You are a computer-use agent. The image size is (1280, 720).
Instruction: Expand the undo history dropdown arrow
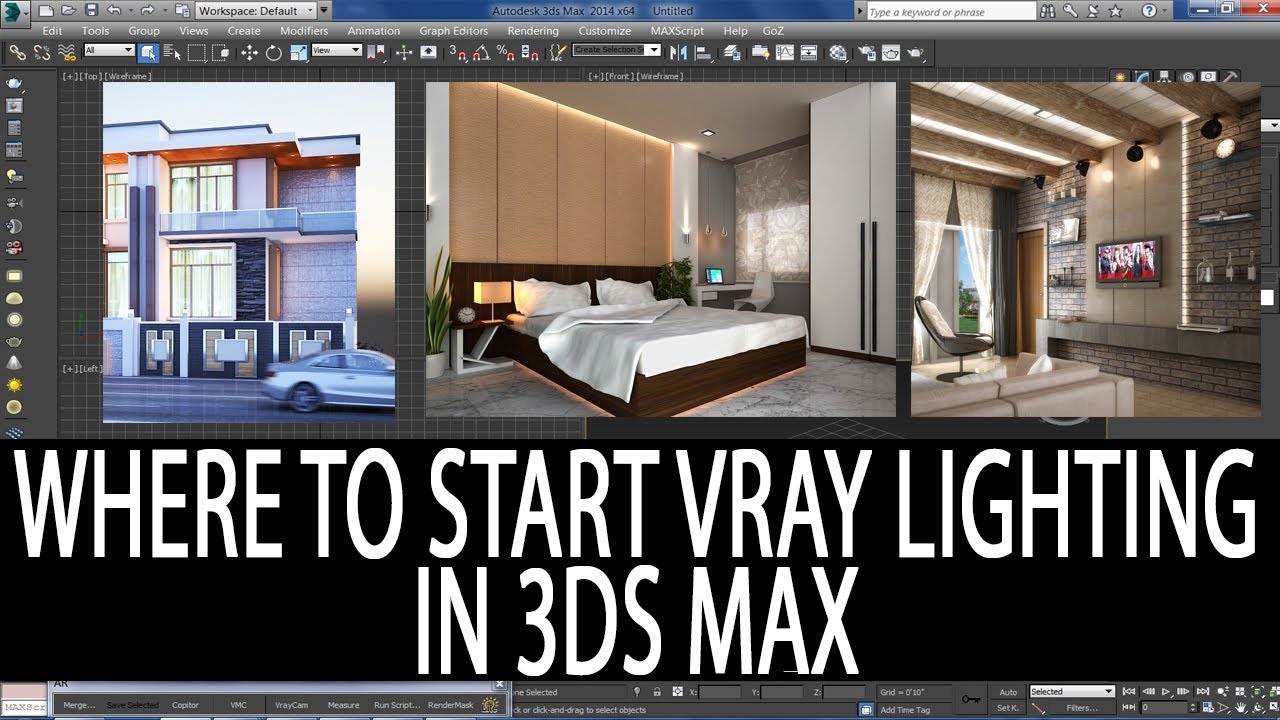click(130, 11)
